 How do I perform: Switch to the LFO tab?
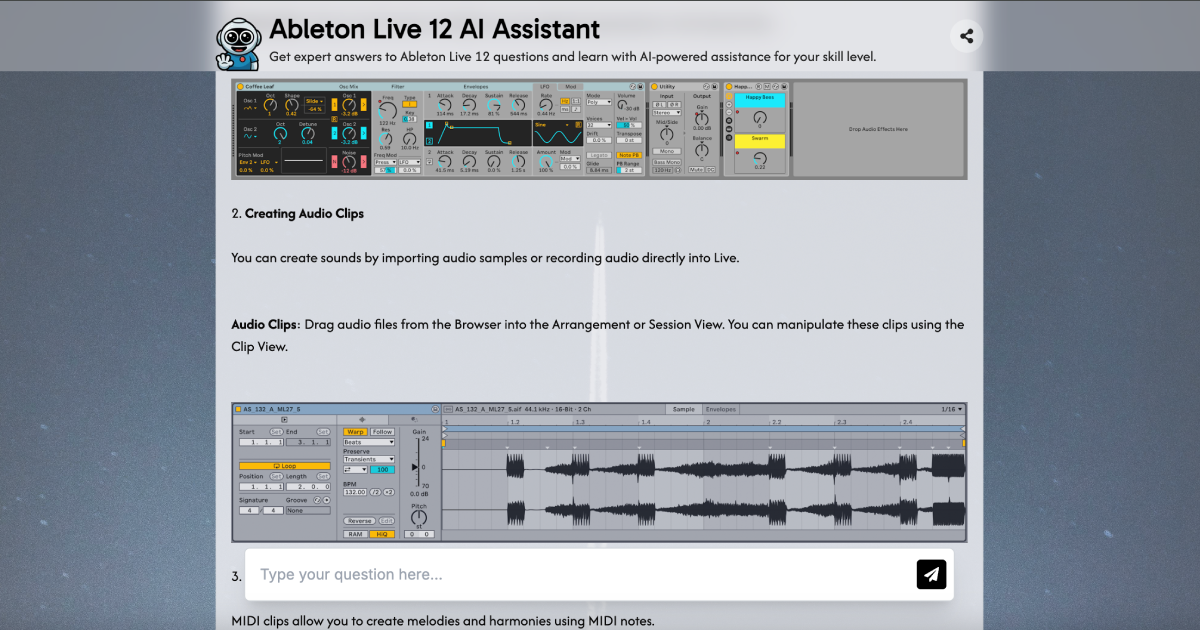(544, 86)
